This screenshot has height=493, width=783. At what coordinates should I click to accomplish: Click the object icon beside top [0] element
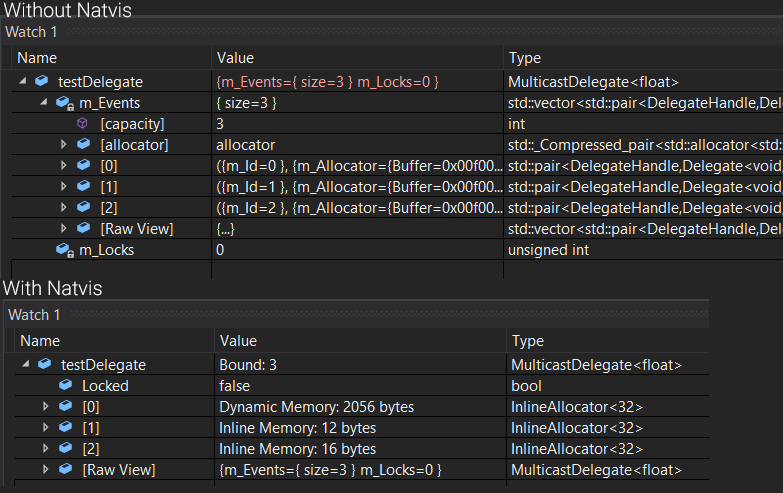84,165
